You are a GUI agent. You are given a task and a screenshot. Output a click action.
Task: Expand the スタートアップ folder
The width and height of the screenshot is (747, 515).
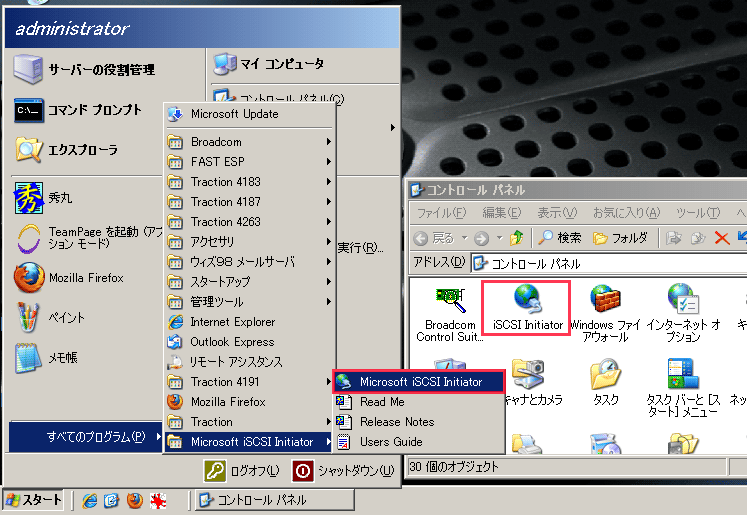coord(249,282)
